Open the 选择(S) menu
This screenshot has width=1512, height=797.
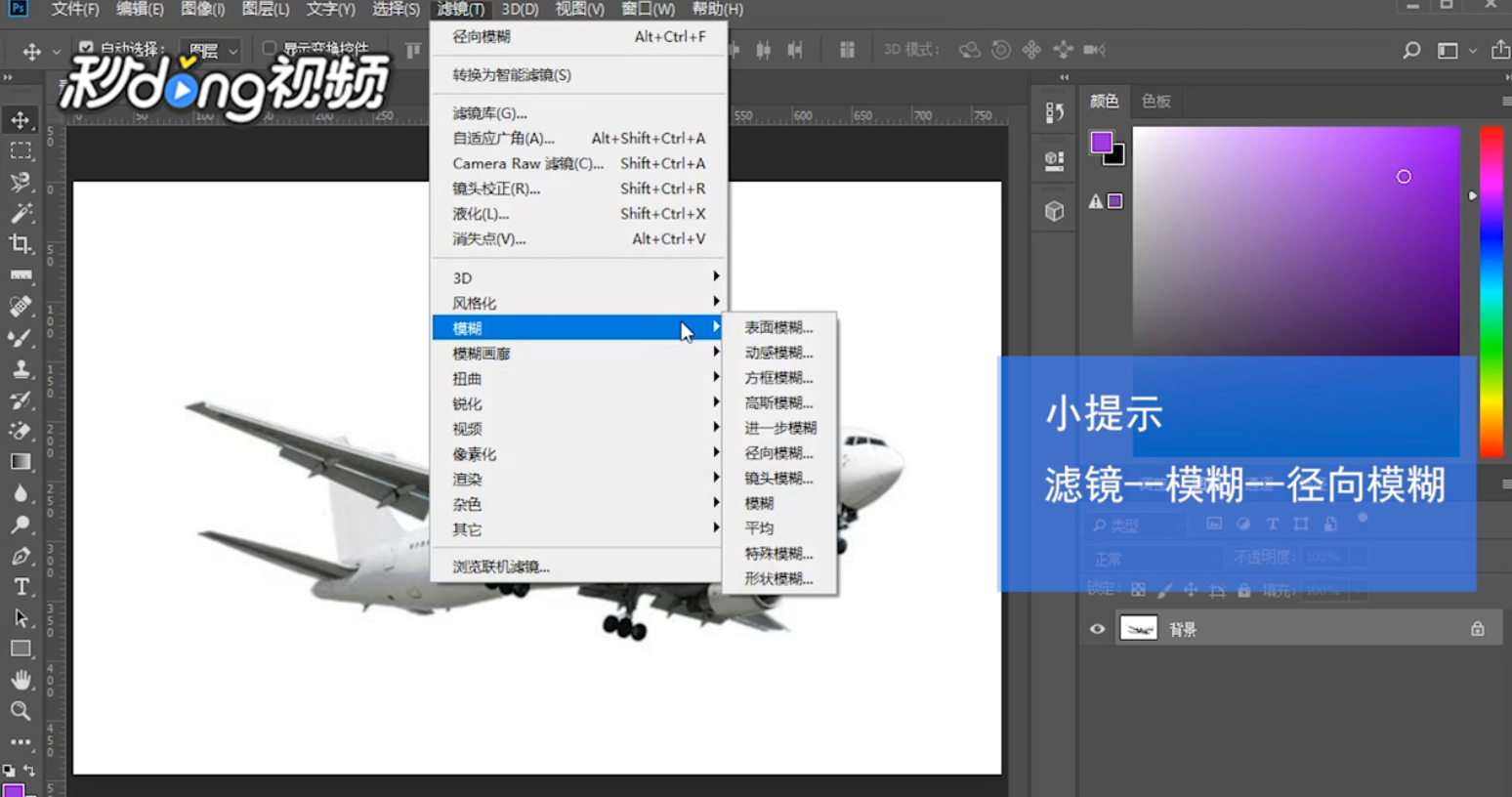396,9
